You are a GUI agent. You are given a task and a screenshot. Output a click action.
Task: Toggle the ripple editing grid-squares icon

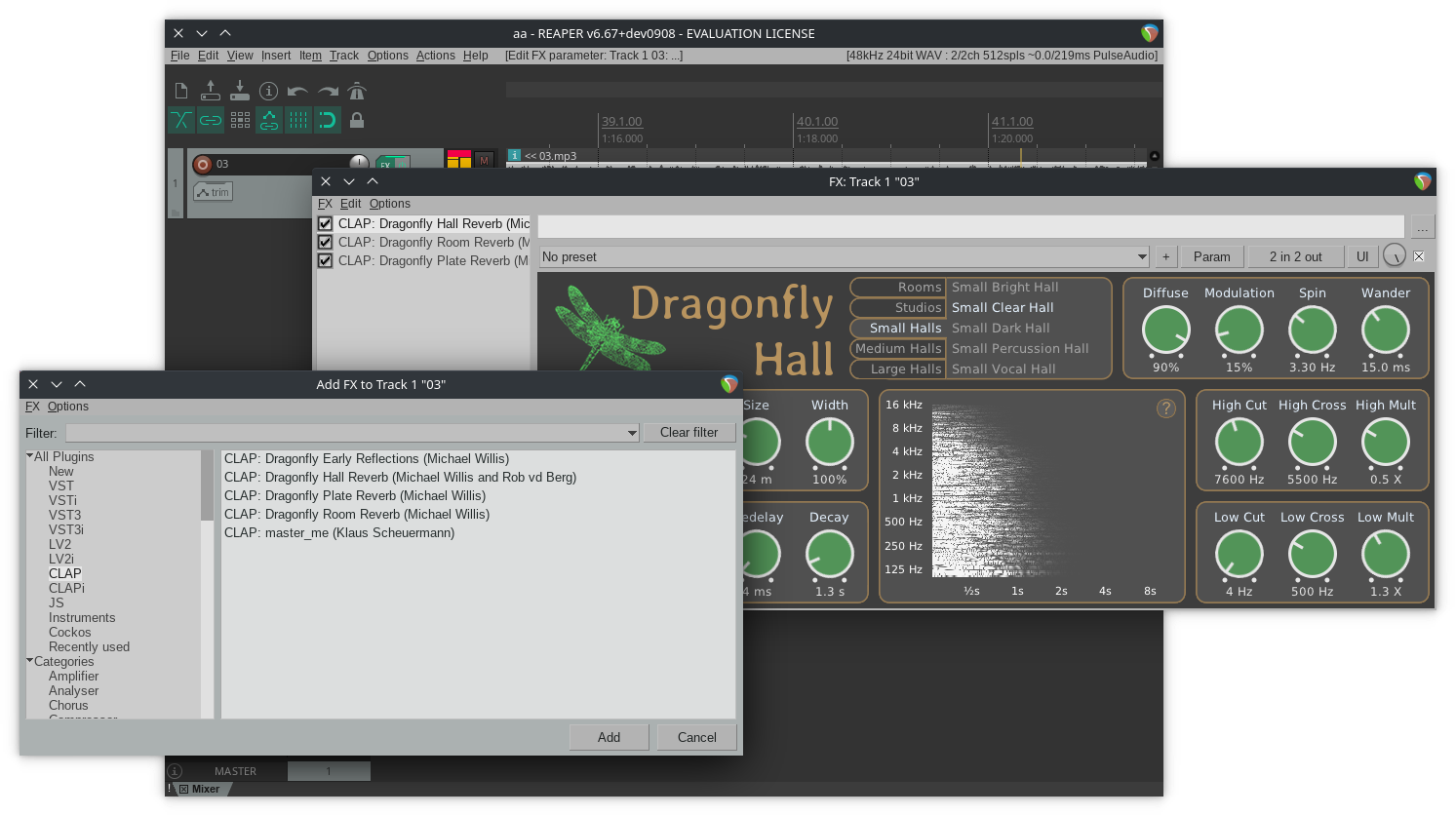click(x=240, y=120)
